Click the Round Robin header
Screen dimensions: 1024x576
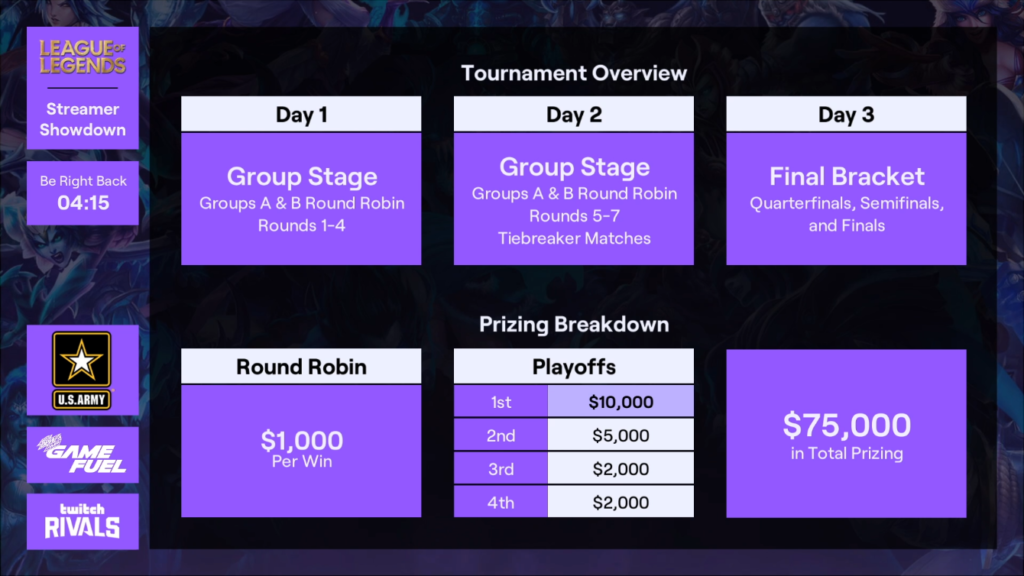(301, 366)
